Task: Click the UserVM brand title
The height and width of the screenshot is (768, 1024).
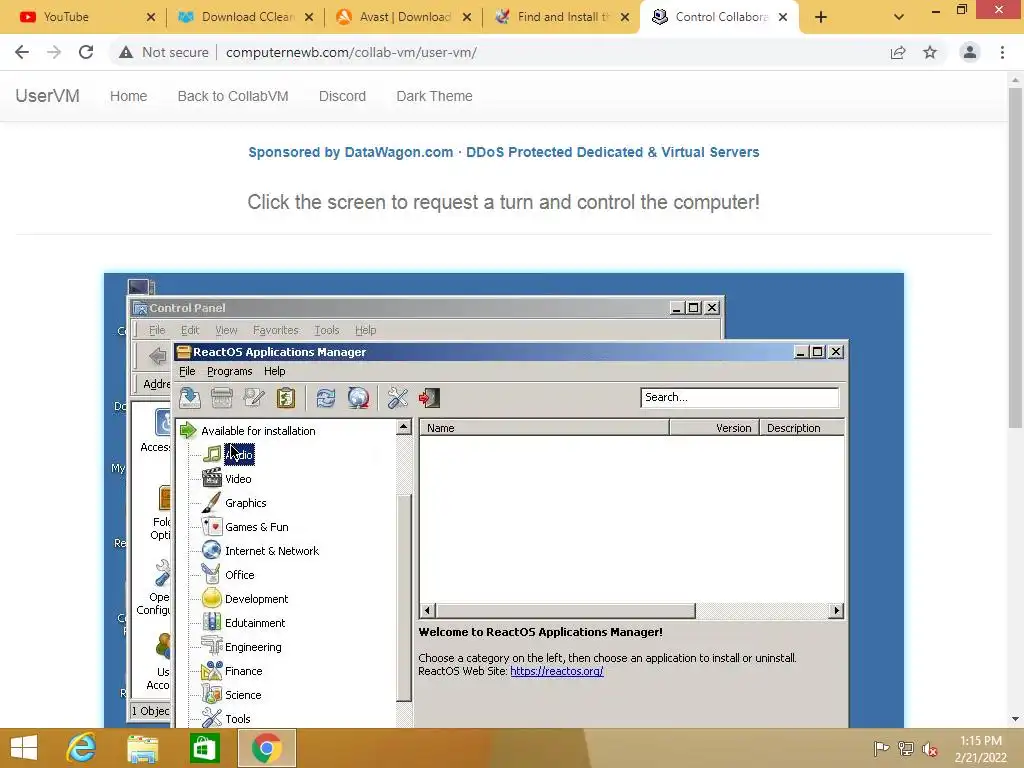Action: point(48,96)
